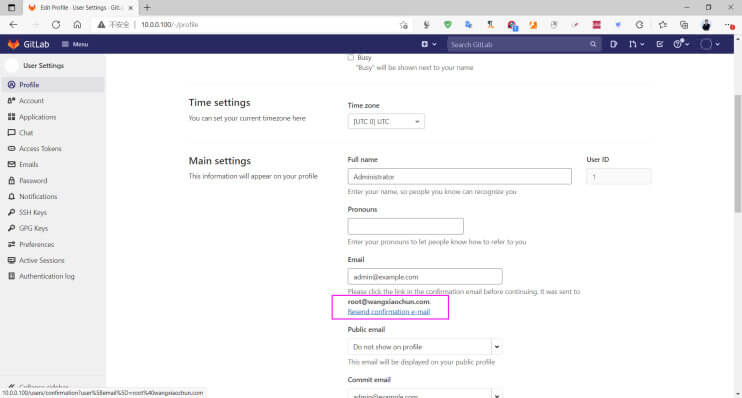The height and width of the screenshot is (398, 742).
Task: Click Resend confirmation e-mail link
Action: (389, 312)
